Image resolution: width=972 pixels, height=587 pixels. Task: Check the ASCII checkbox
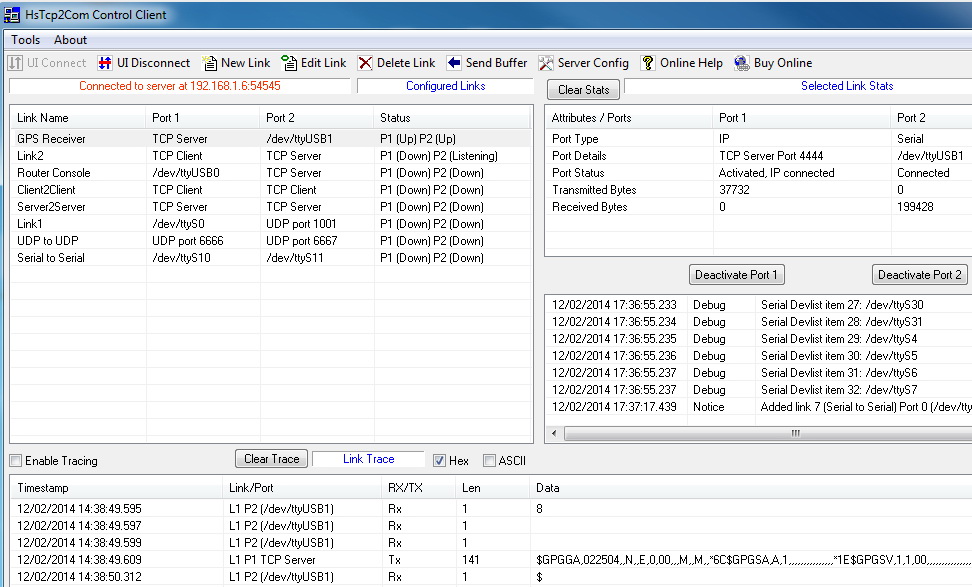(489, 461)
